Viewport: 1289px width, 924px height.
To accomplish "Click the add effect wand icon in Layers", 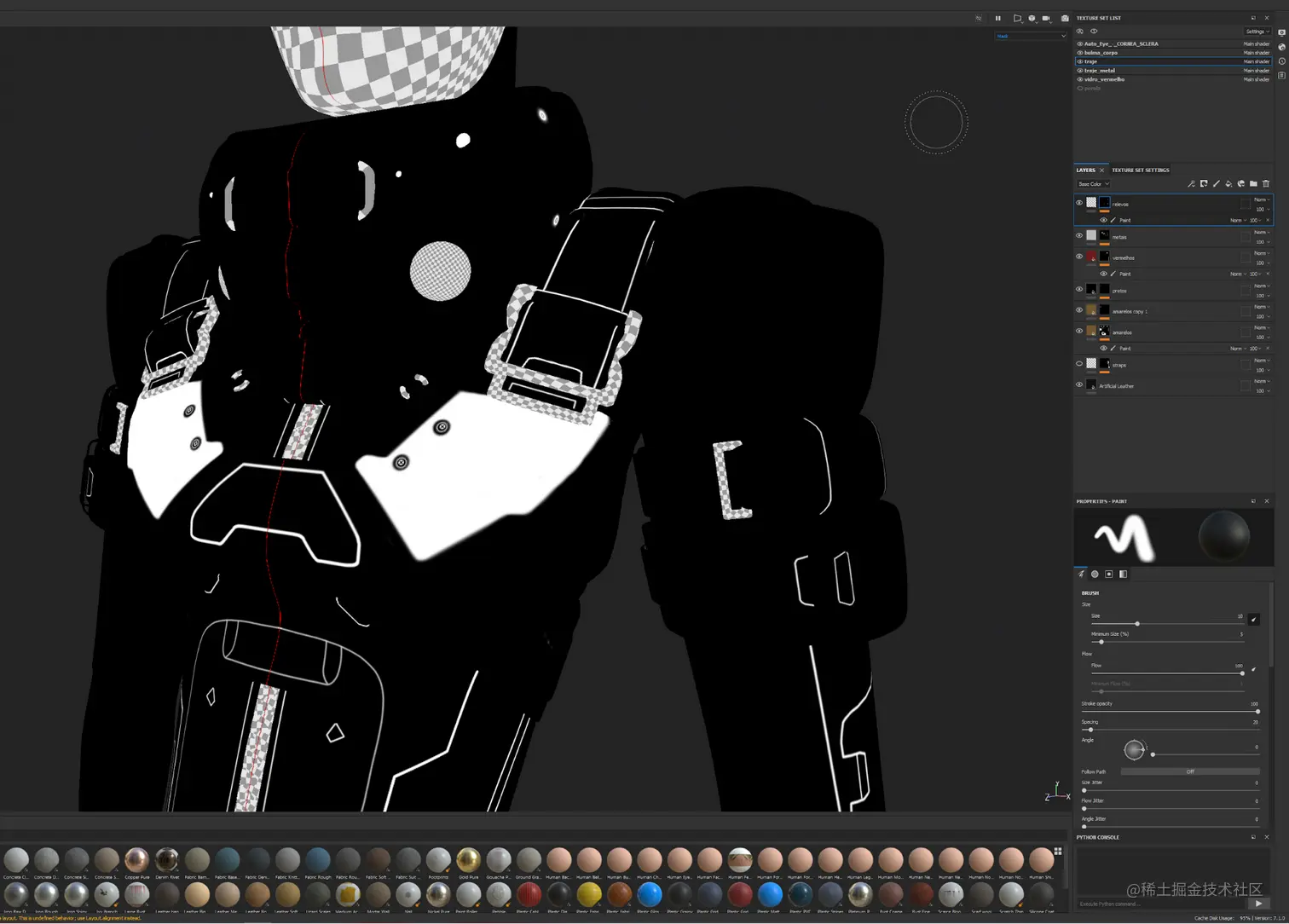I will [1191, 183].
